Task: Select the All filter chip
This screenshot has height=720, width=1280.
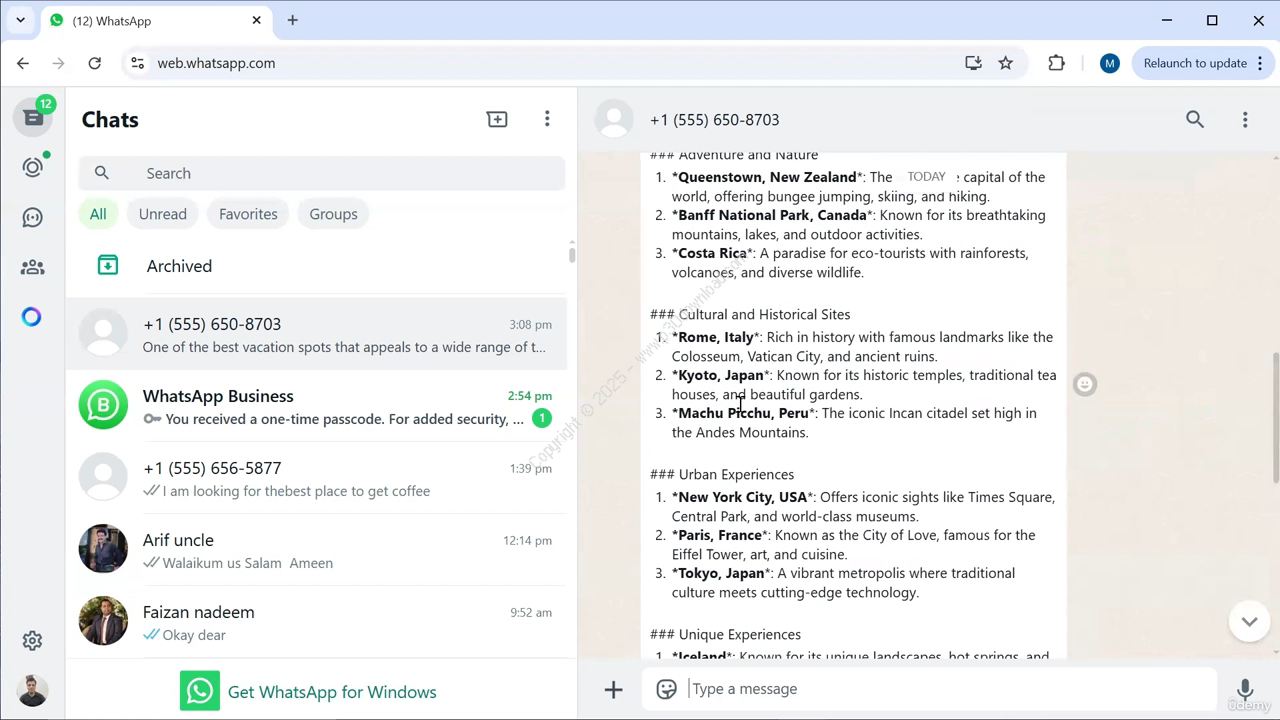Action: [98, 214]
